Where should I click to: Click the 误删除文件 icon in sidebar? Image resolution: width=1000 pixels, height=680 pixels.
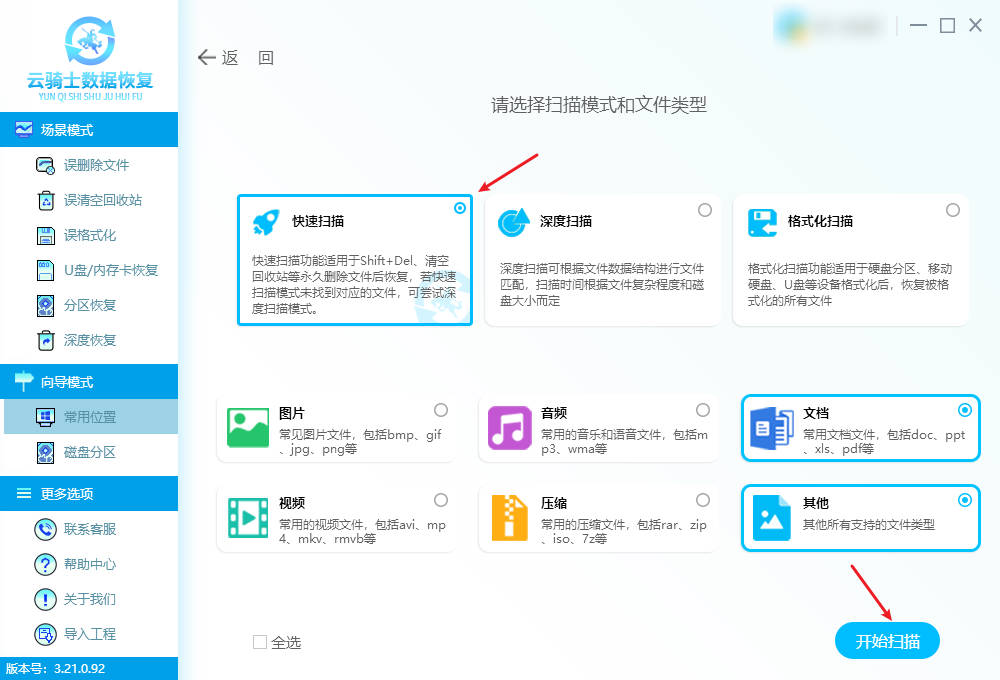pyautogui.click(x=45, y=165)
